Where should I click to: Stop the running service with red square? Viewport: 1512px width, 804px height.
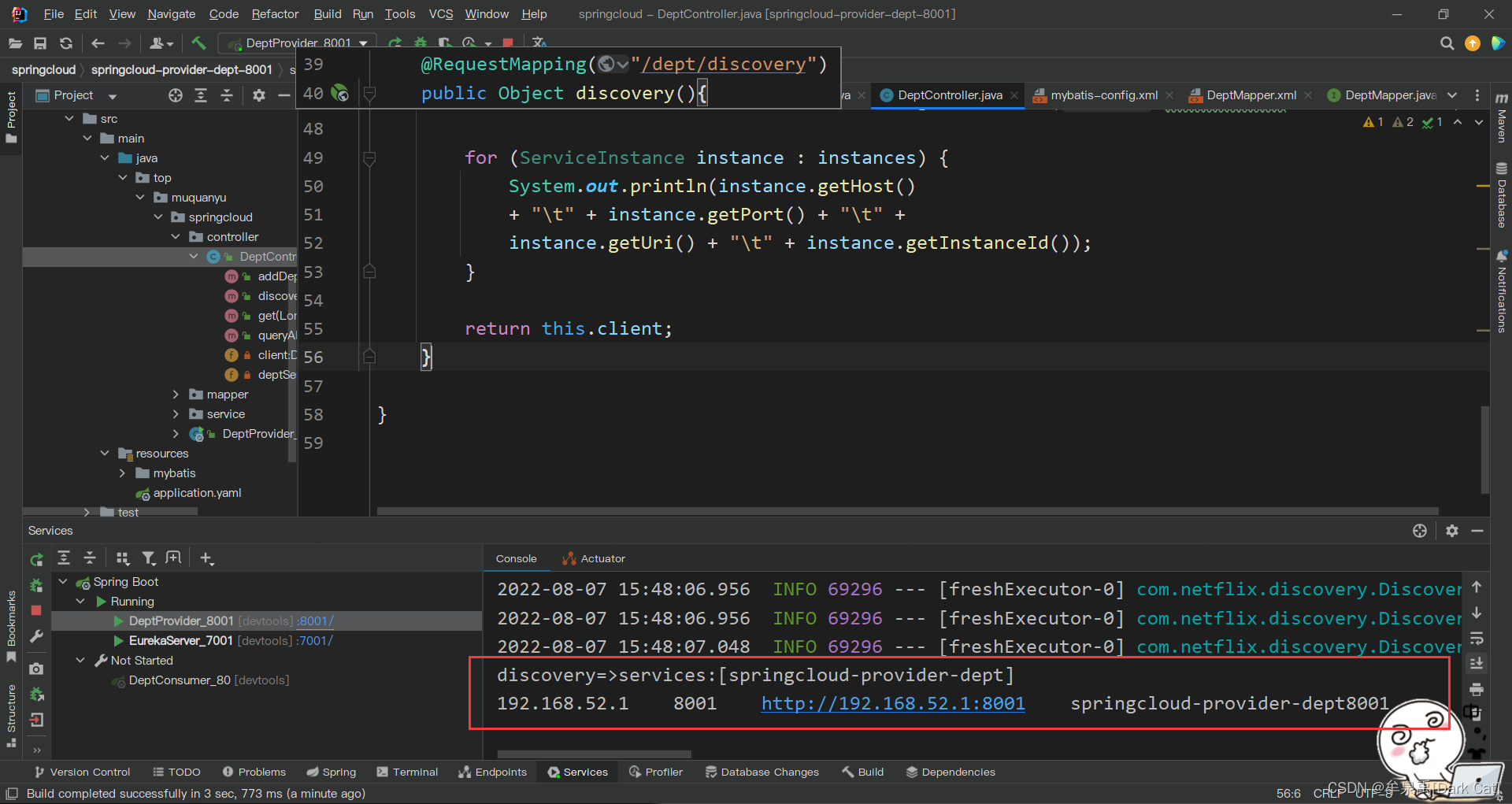tap(36, 611)
